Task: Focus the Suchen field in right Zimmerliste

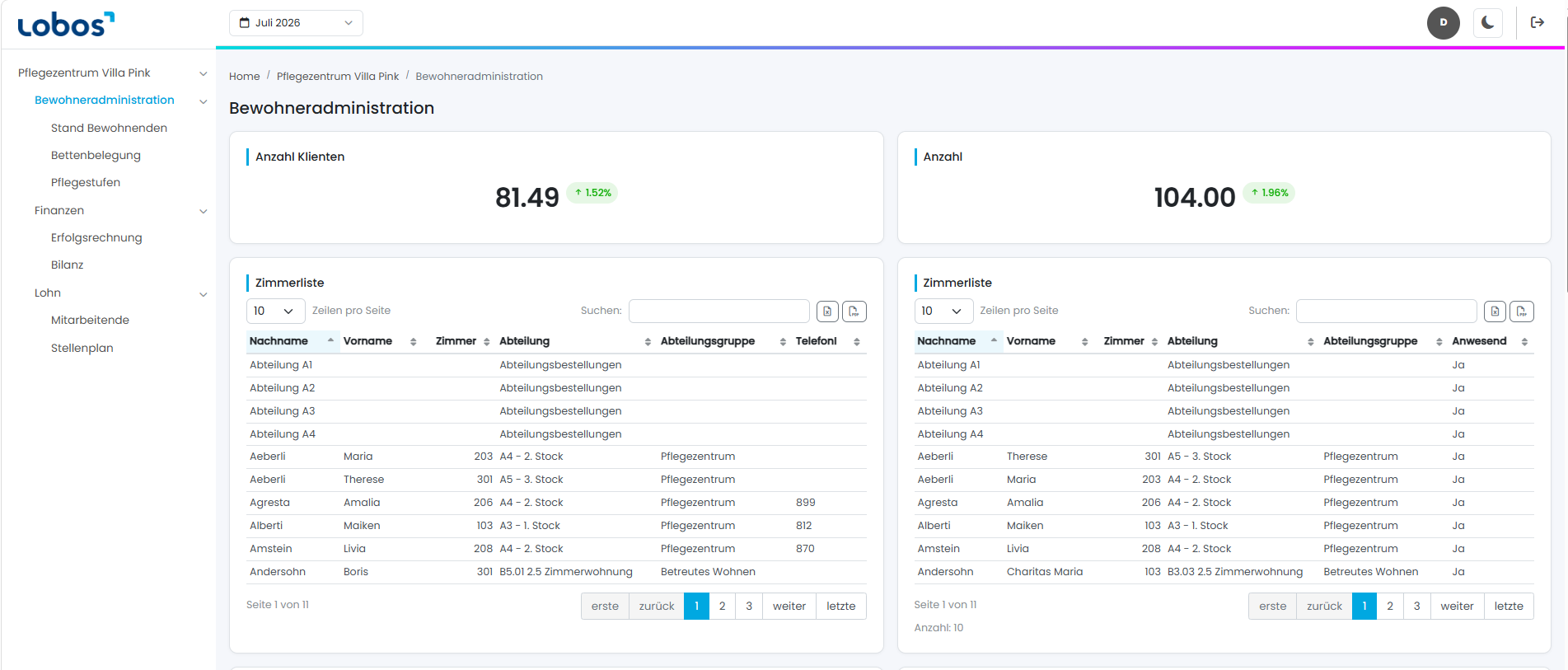Action: (1387, 311)
